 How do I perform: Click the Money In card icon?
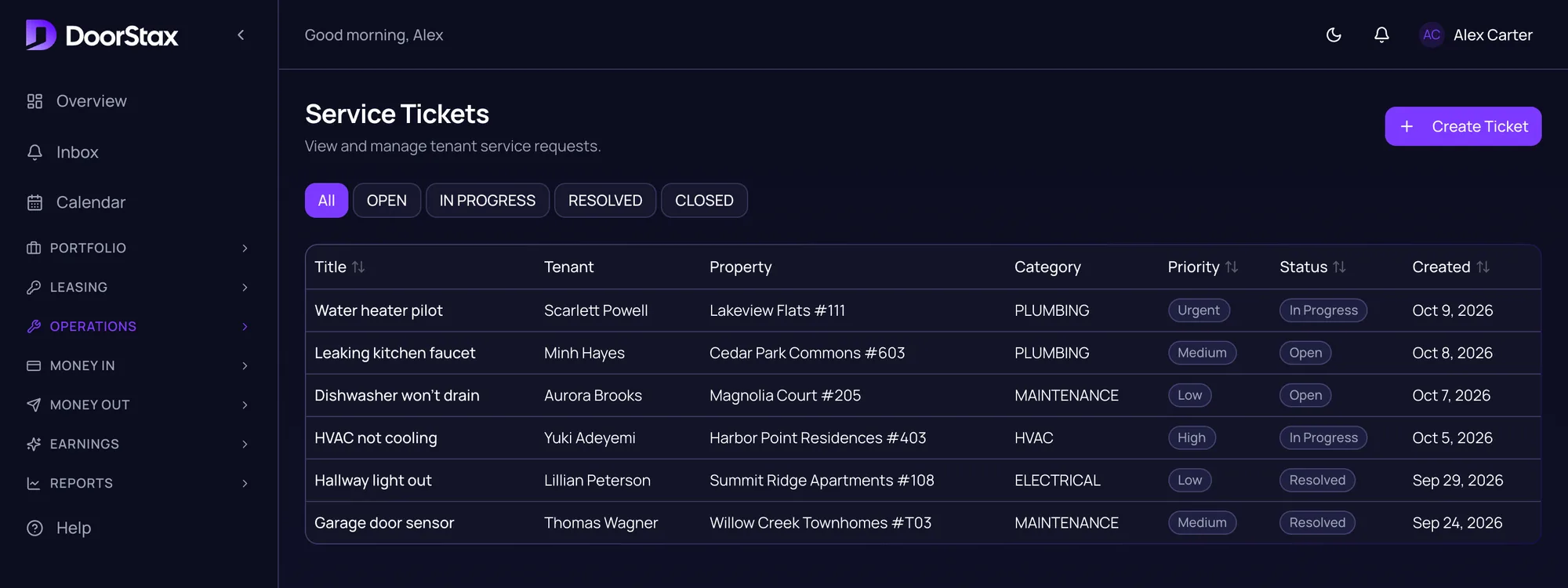[x=34, y=365]
